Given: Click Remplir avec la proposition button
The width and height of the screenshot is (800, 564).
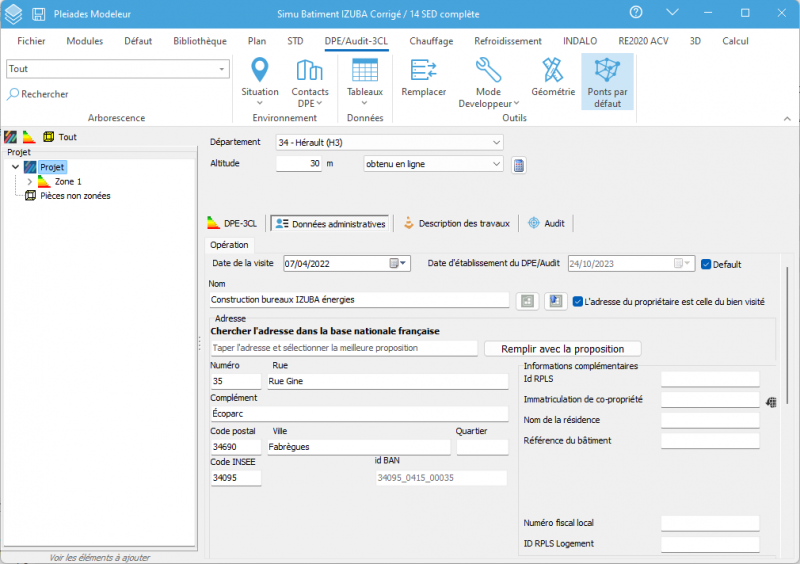Looking at the screenshot, I should [563, 349].
